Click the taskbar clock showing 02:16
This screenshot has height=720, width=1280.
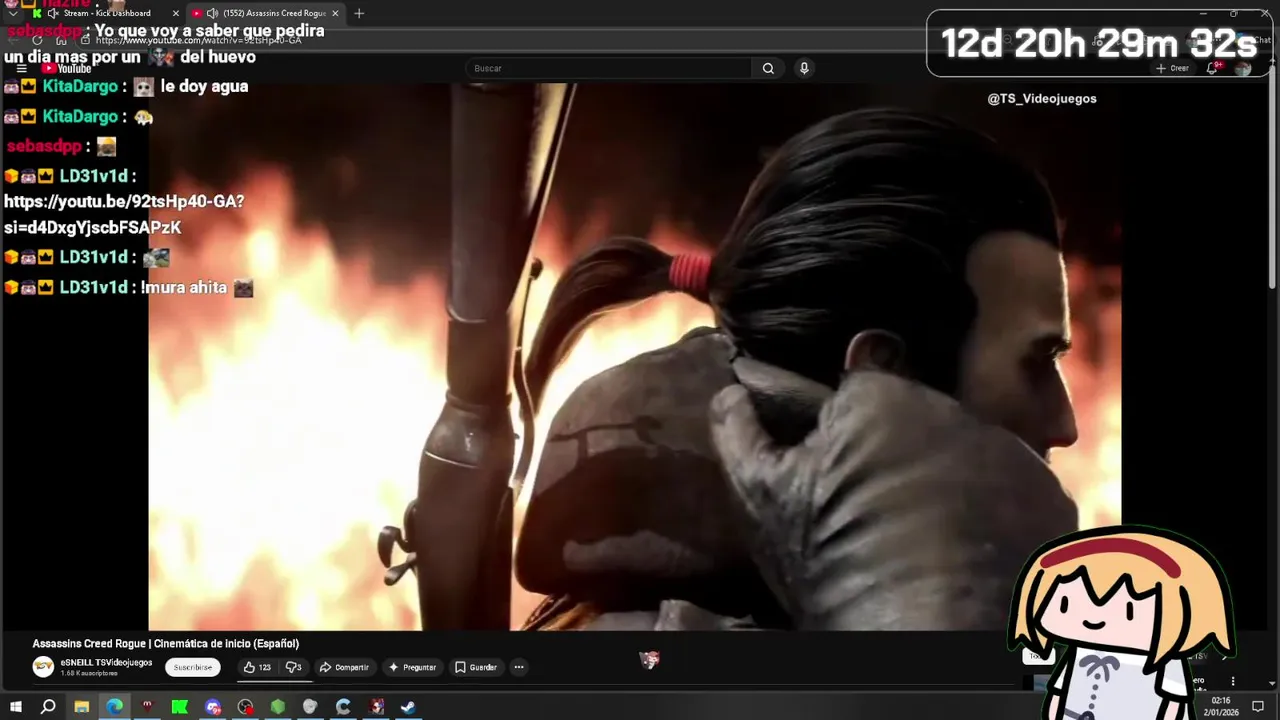(x=1220, y=707)
